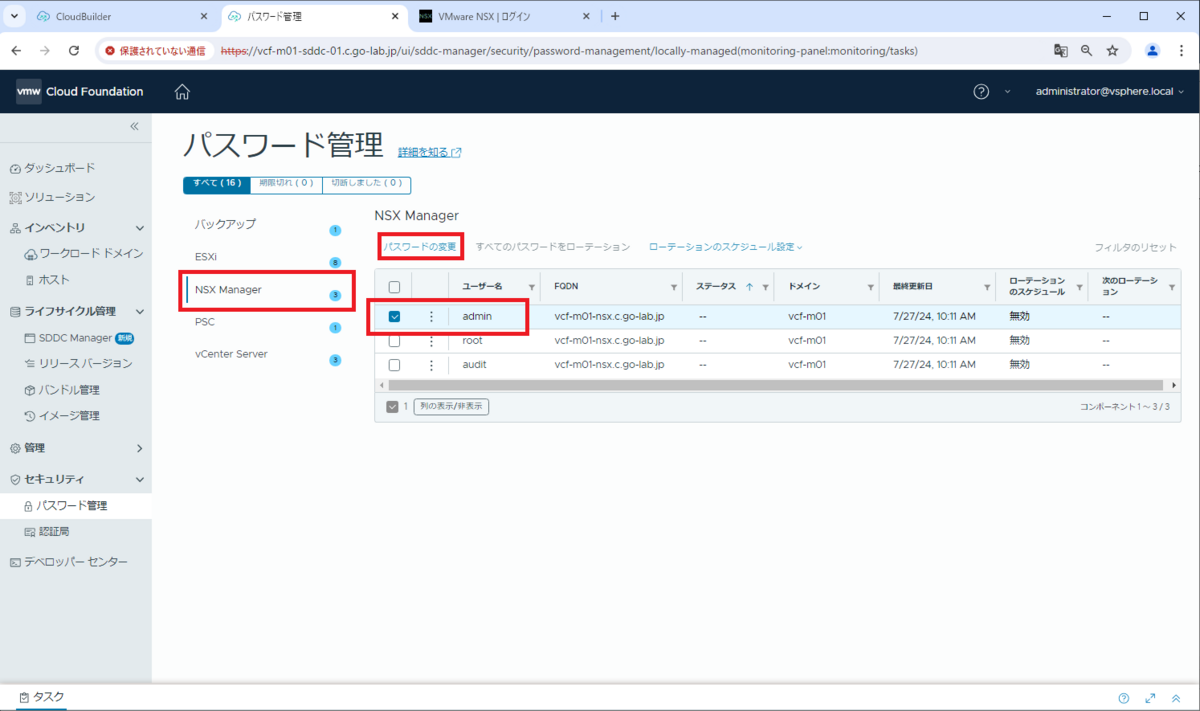This screenshot has width=1200, height=711.
Task: Open the translate page icon in address bar
Action: point(1061,50)
